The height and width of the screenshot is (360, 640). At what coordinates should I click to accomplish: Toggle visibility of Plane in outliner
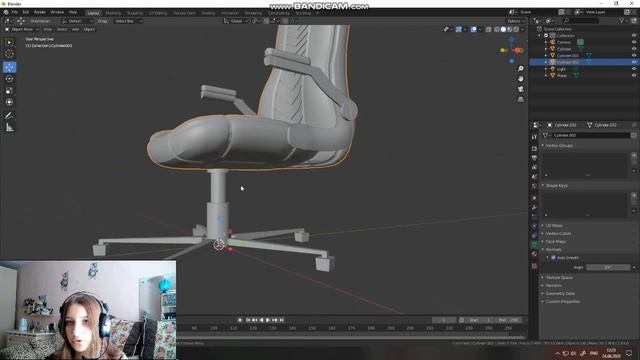634,76
